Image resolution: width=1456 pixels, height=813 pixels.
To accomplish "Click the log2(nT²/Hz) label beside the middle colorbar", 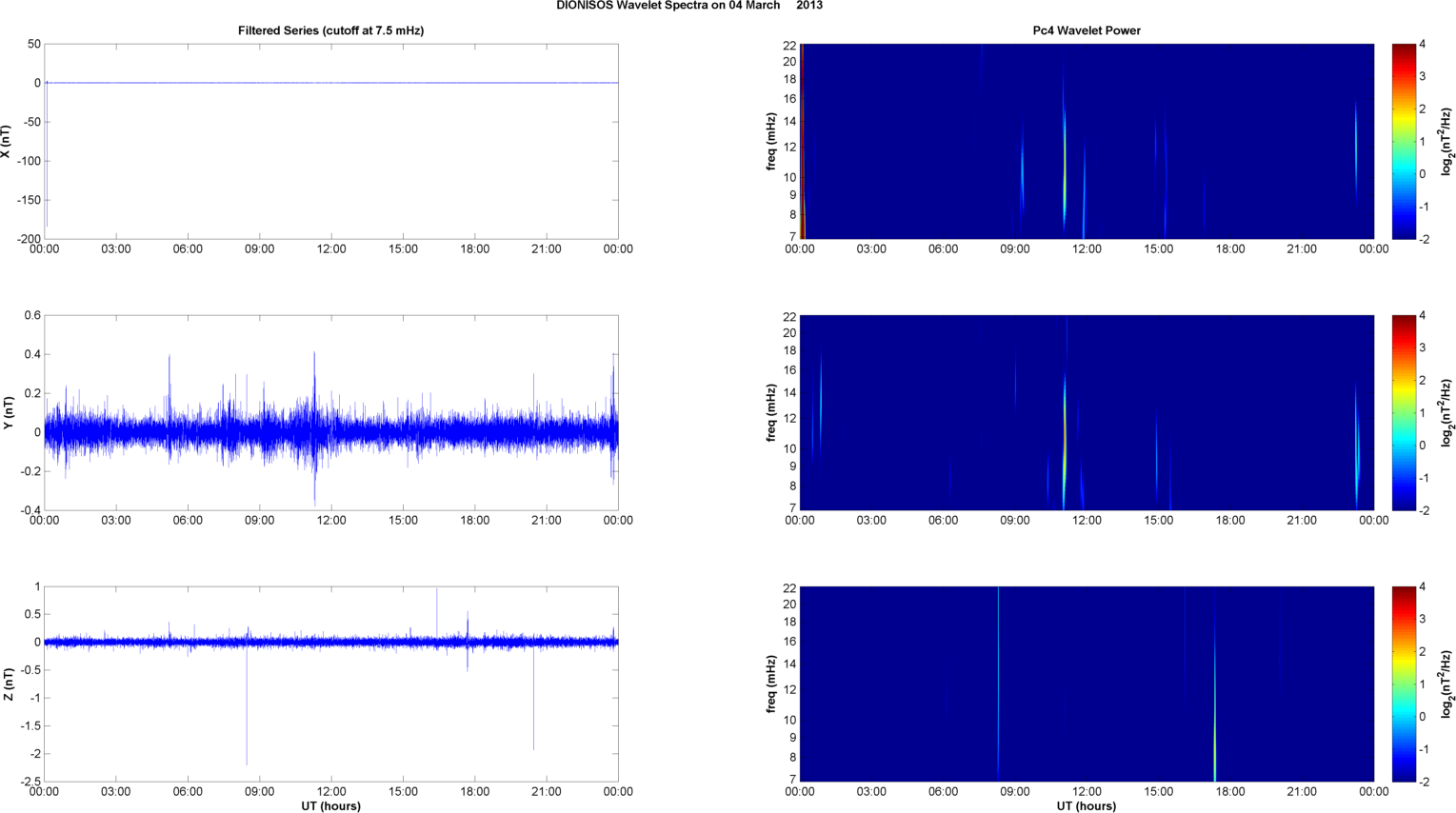I will pyautogui.click(x=1446, y=413).
